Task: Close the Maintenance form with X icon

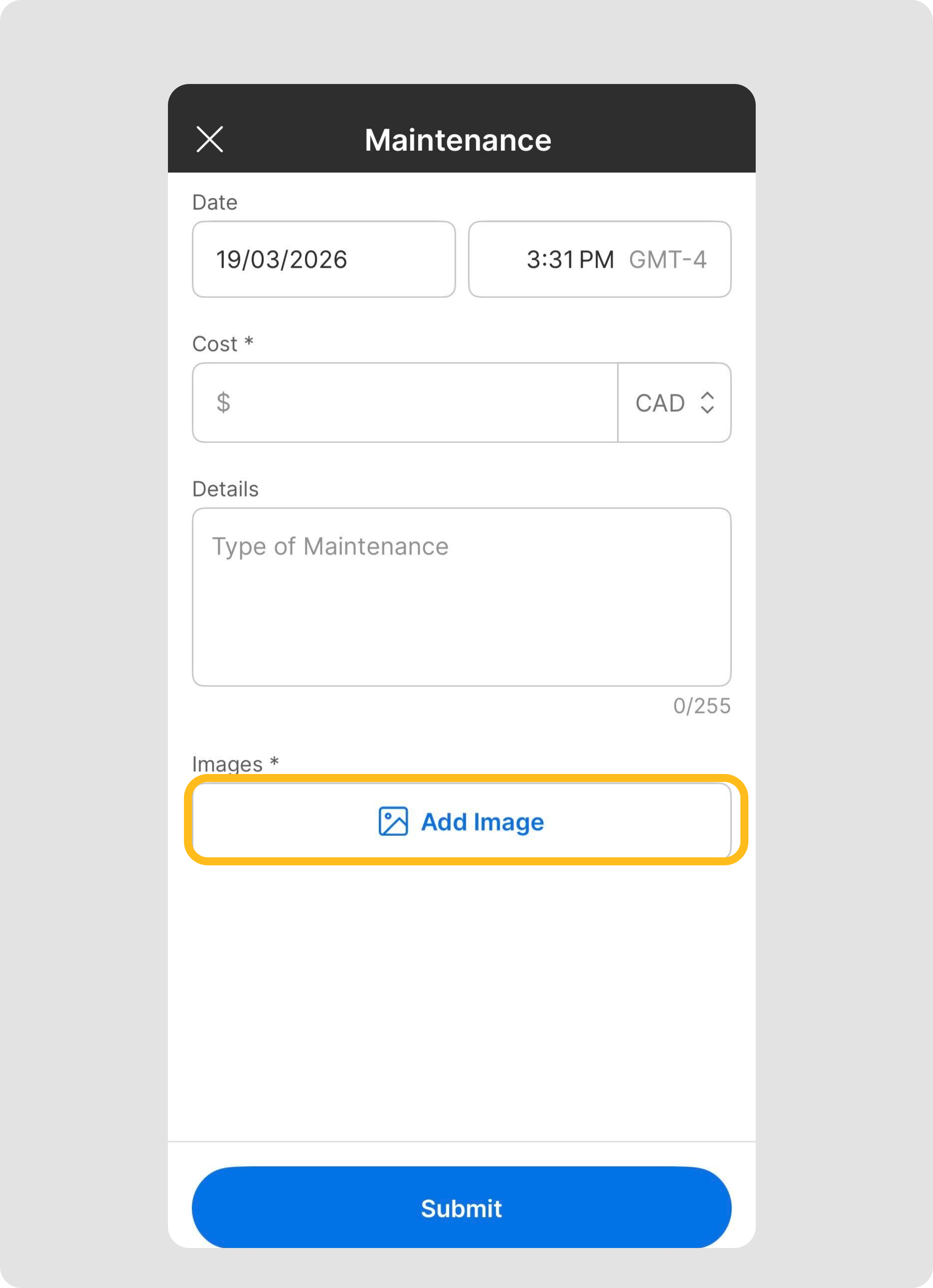Action: coord(210,139)
